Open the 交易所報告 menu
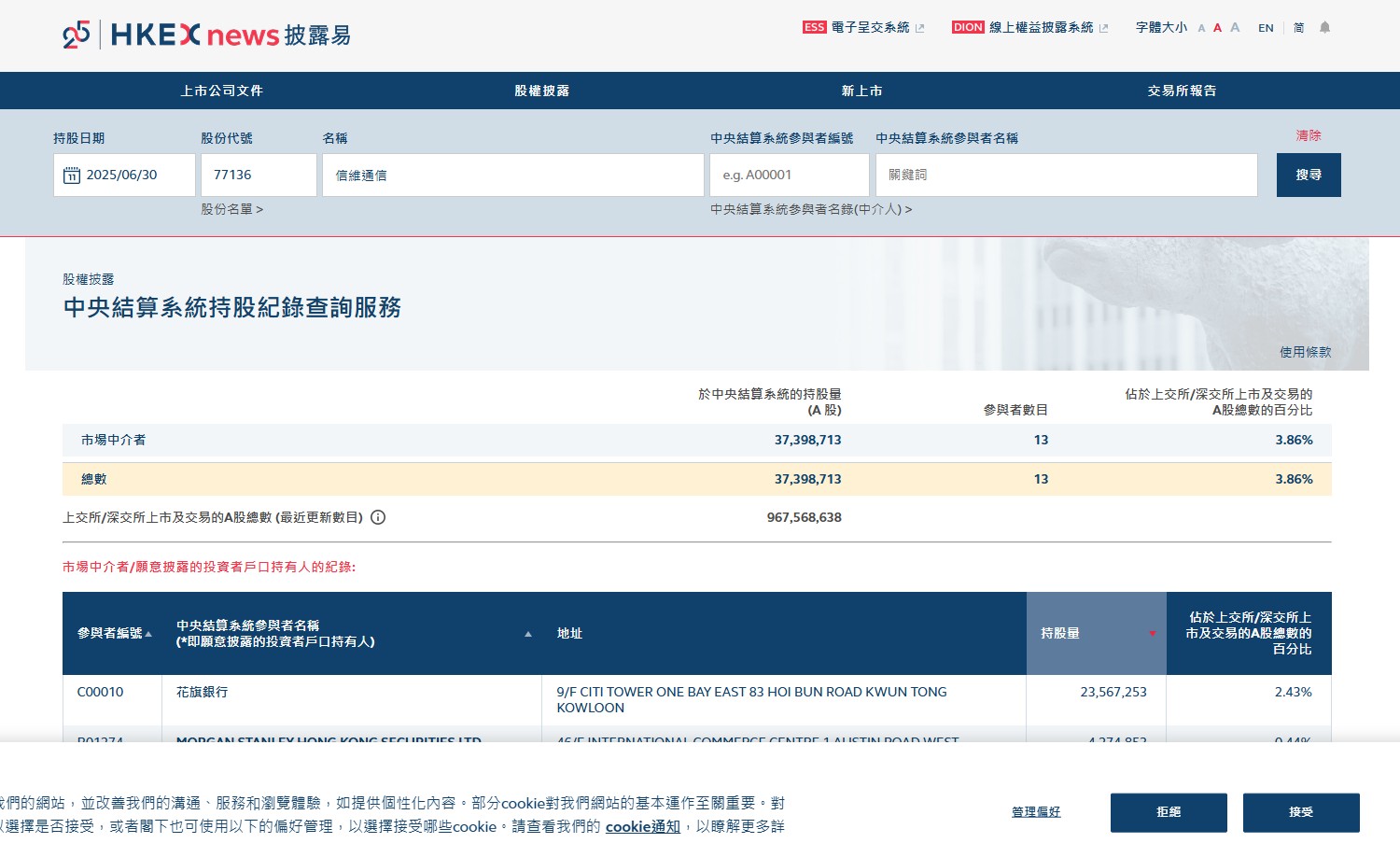Viewport: 1400px width, 843px height. tap(1183, 91)
